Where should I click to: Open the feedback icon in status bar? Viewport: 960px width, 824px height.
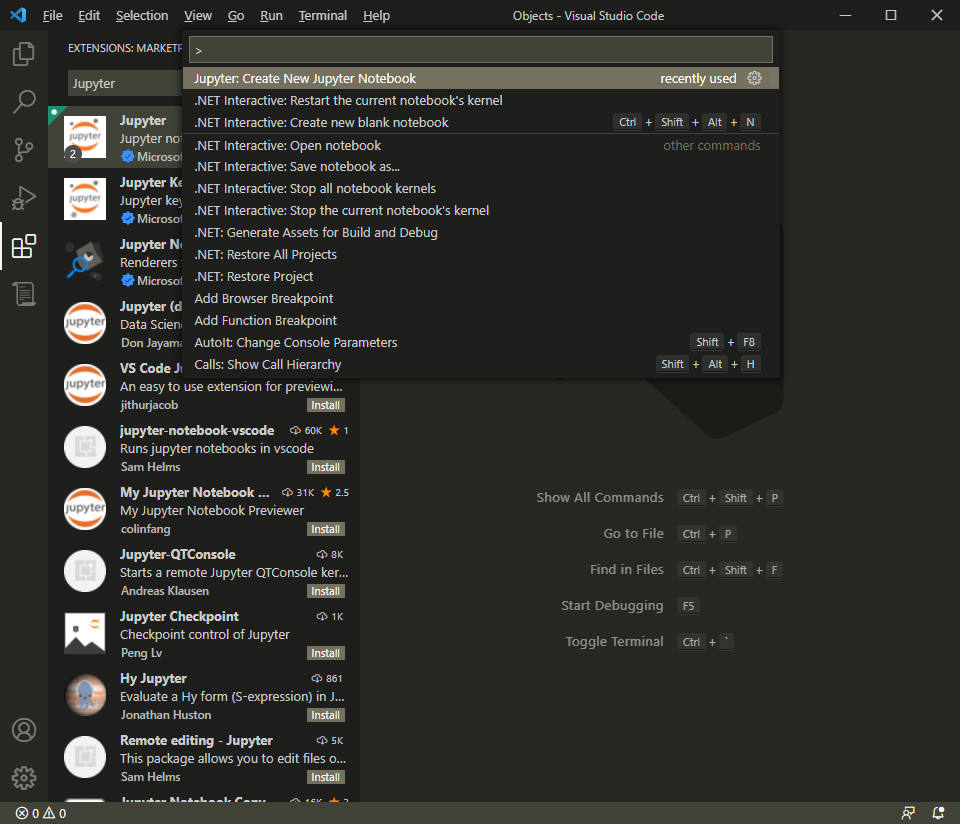(908, 813)
